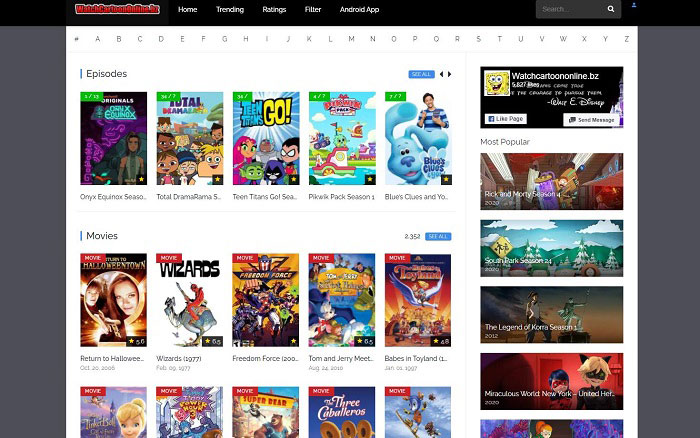Open the Filter menu

[x=313, y=9]
